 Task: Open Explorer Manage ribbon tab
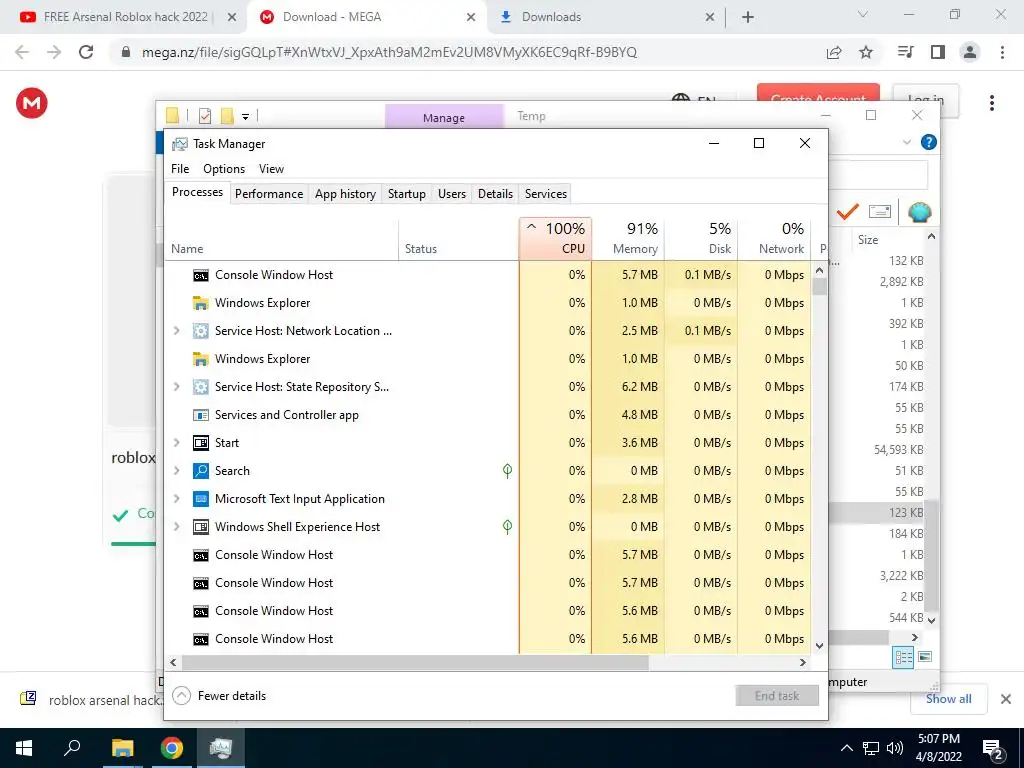pyautogui.click(x=443, y=117)
